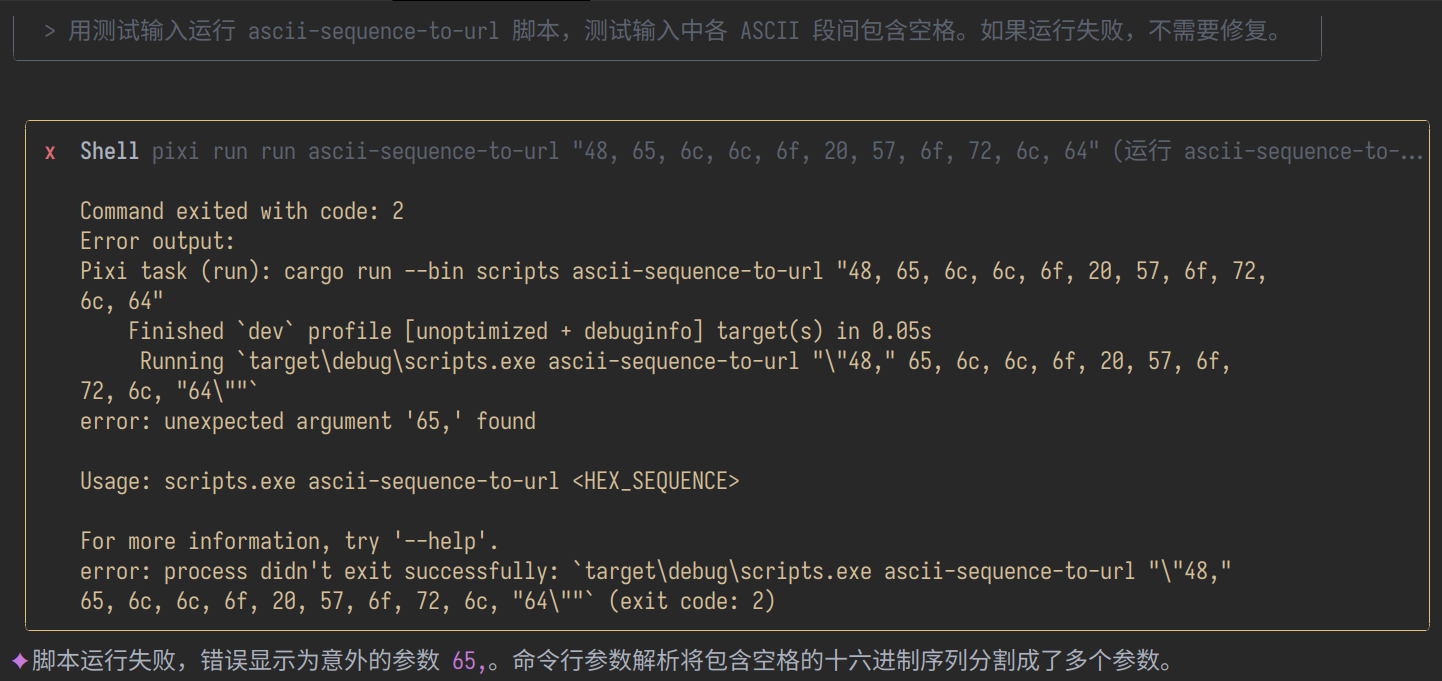Click the highlighted 65, token in response
The width and height of the screenshot is (1442, 681).
(x=469, y=661)
